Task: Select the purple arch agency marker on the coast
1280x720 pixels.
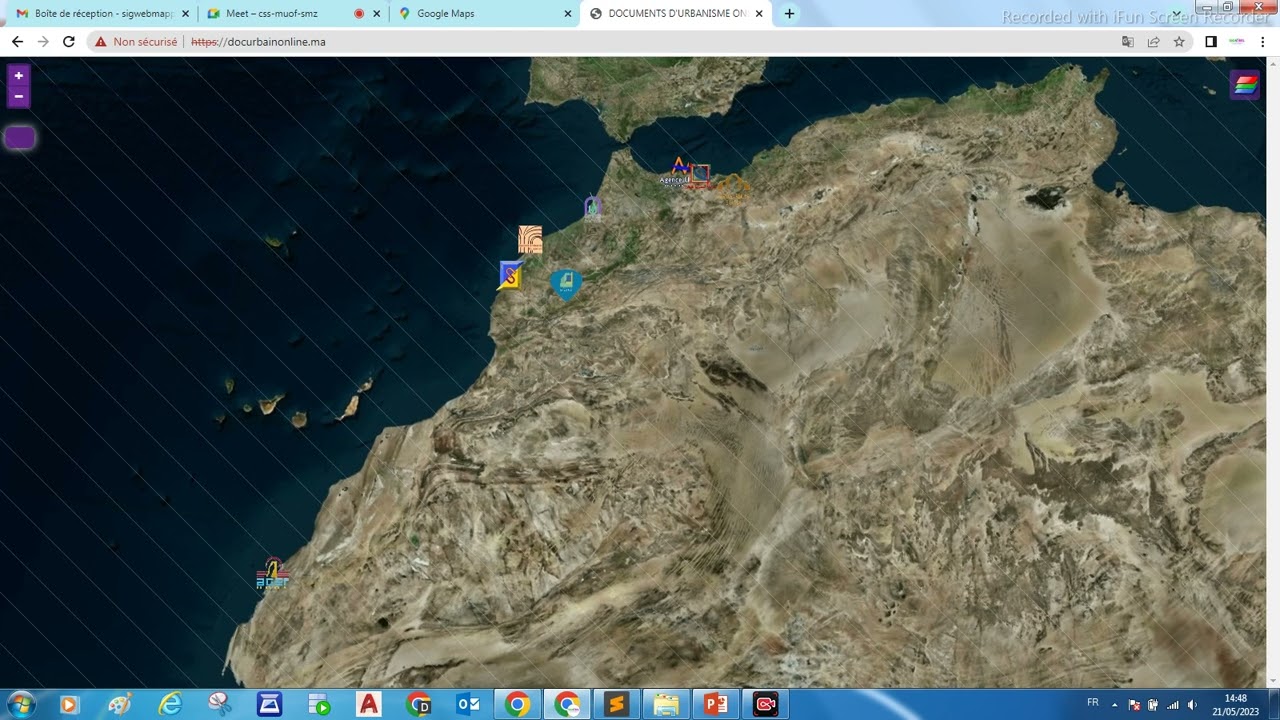Action: point(593,208)
